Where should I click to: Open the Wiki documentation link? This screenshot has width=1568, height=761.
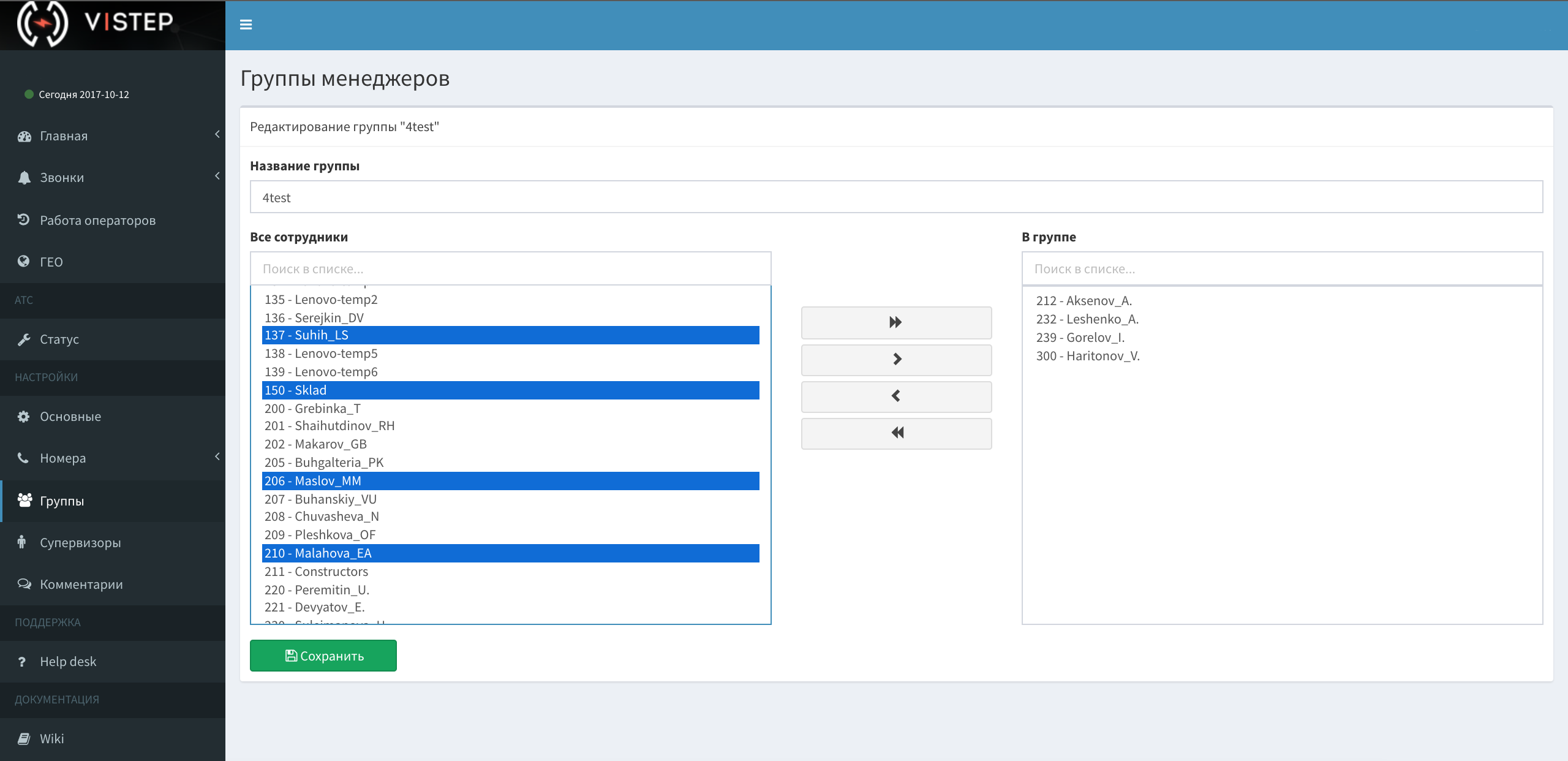pyautogui.click(x=51, y=739)
